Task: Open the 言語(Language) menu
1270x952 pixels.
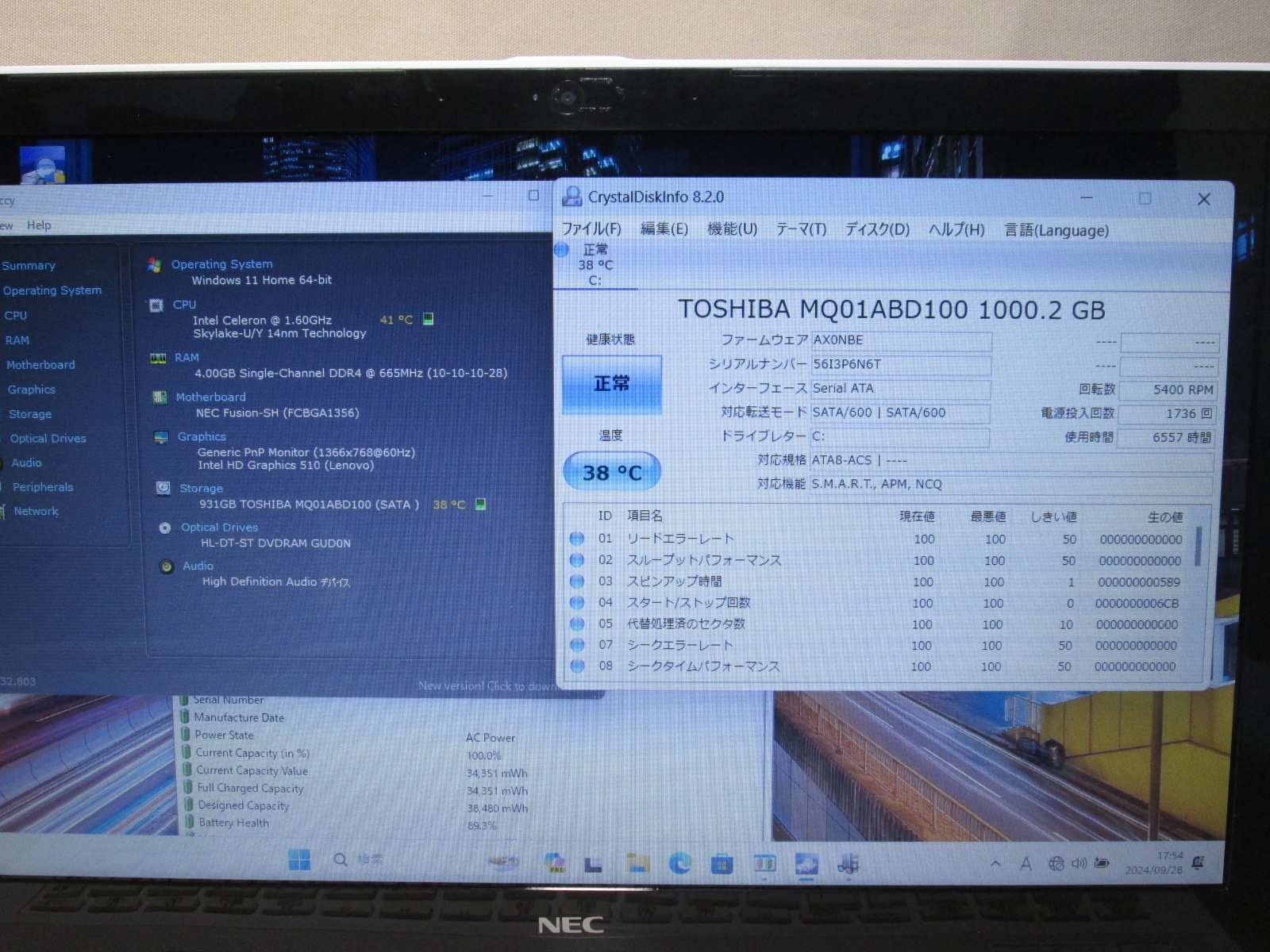Action: (x=1056, y=230)
